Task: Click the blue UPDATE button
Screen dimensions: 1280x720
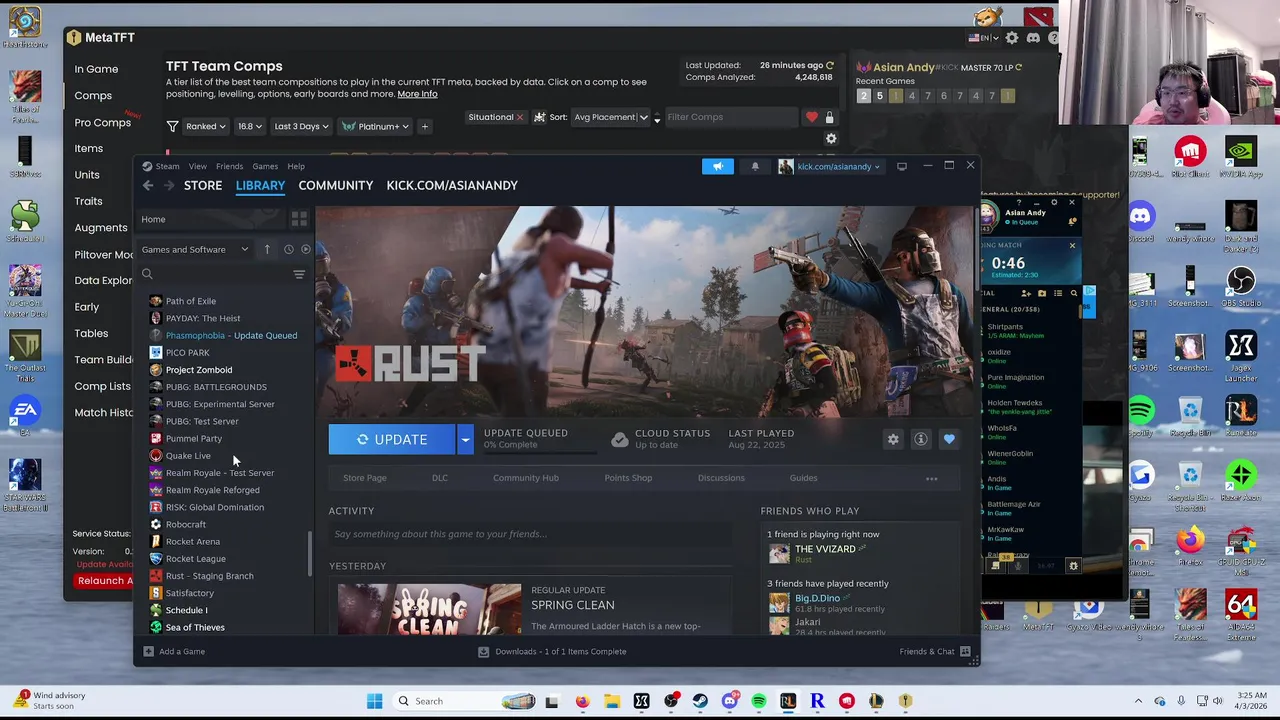Action: [393, 439]
